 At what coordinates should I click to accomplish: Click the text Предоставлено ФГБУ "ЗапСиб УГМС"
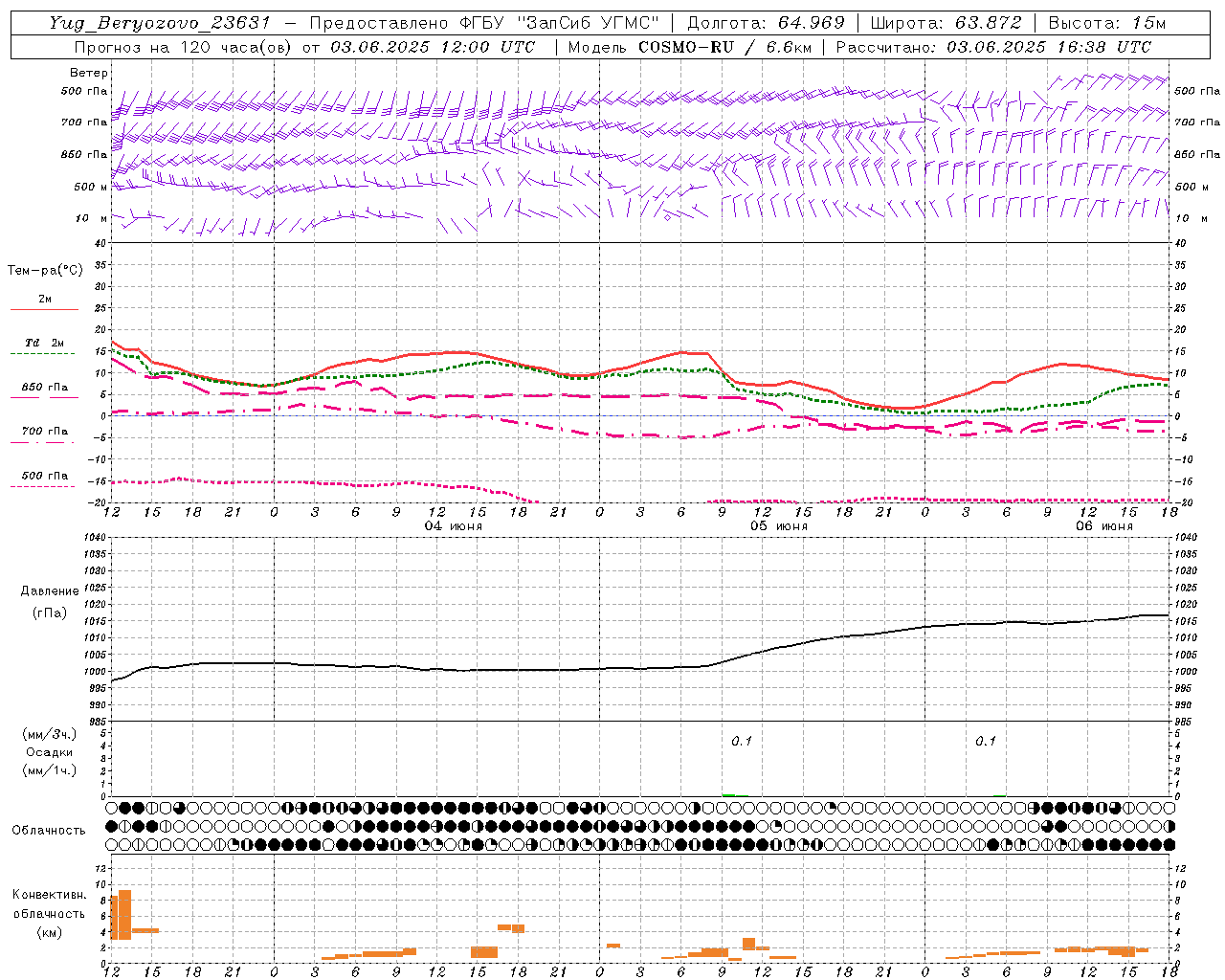point(484,23)
